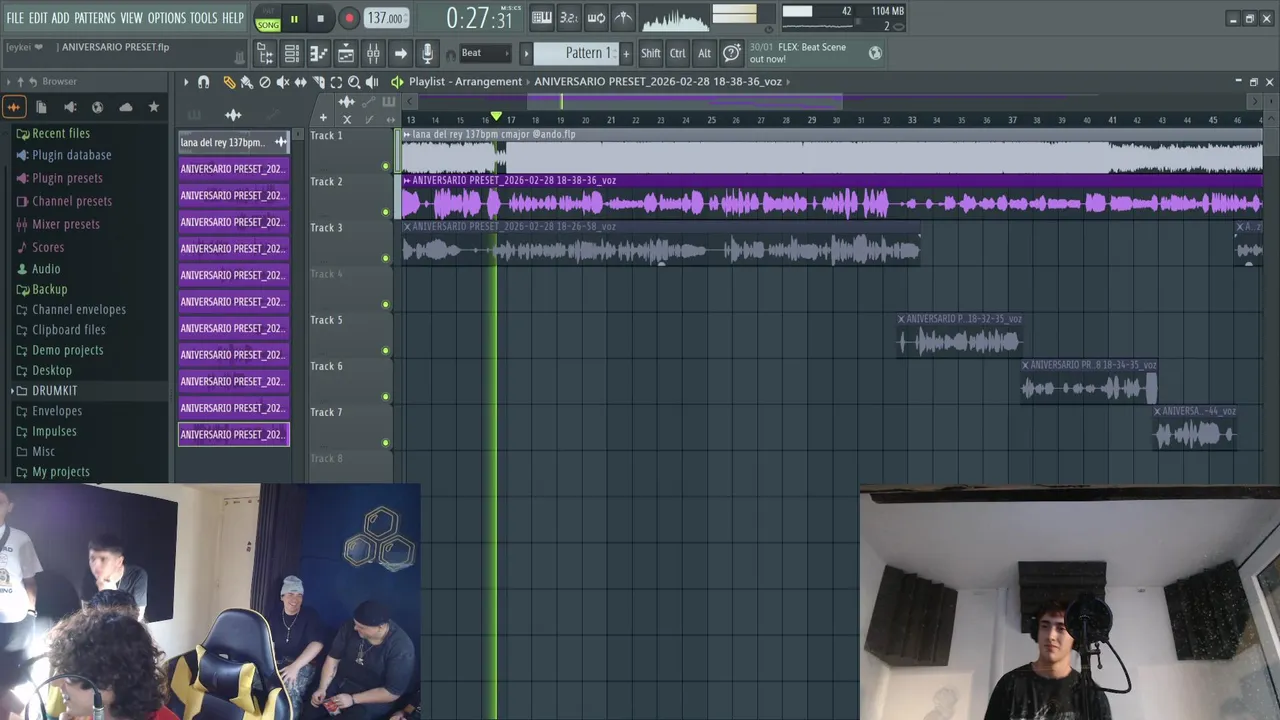Screen dimensions: 1280x720
Task: Select the Slip tool
Action: tap(300, 82)
